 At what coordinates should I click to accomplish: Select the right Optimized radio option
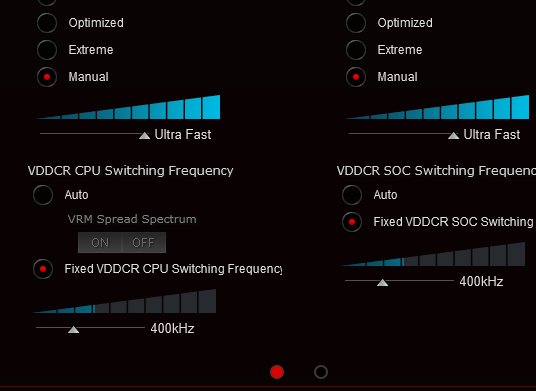[x=356, y=23]
